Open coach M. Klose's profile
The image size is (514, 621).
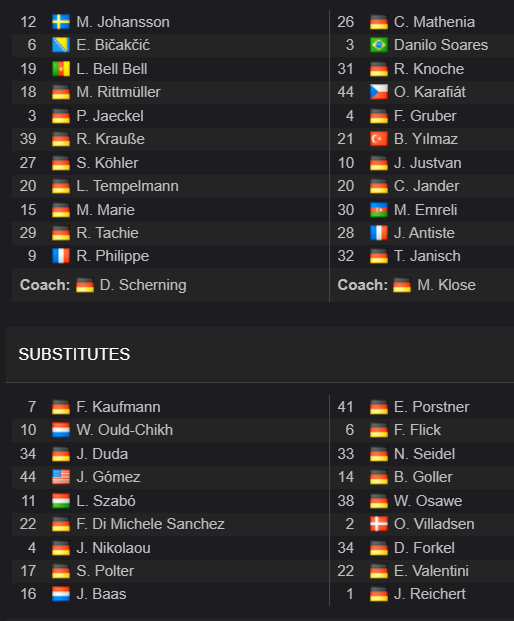(x=446, y=285)
